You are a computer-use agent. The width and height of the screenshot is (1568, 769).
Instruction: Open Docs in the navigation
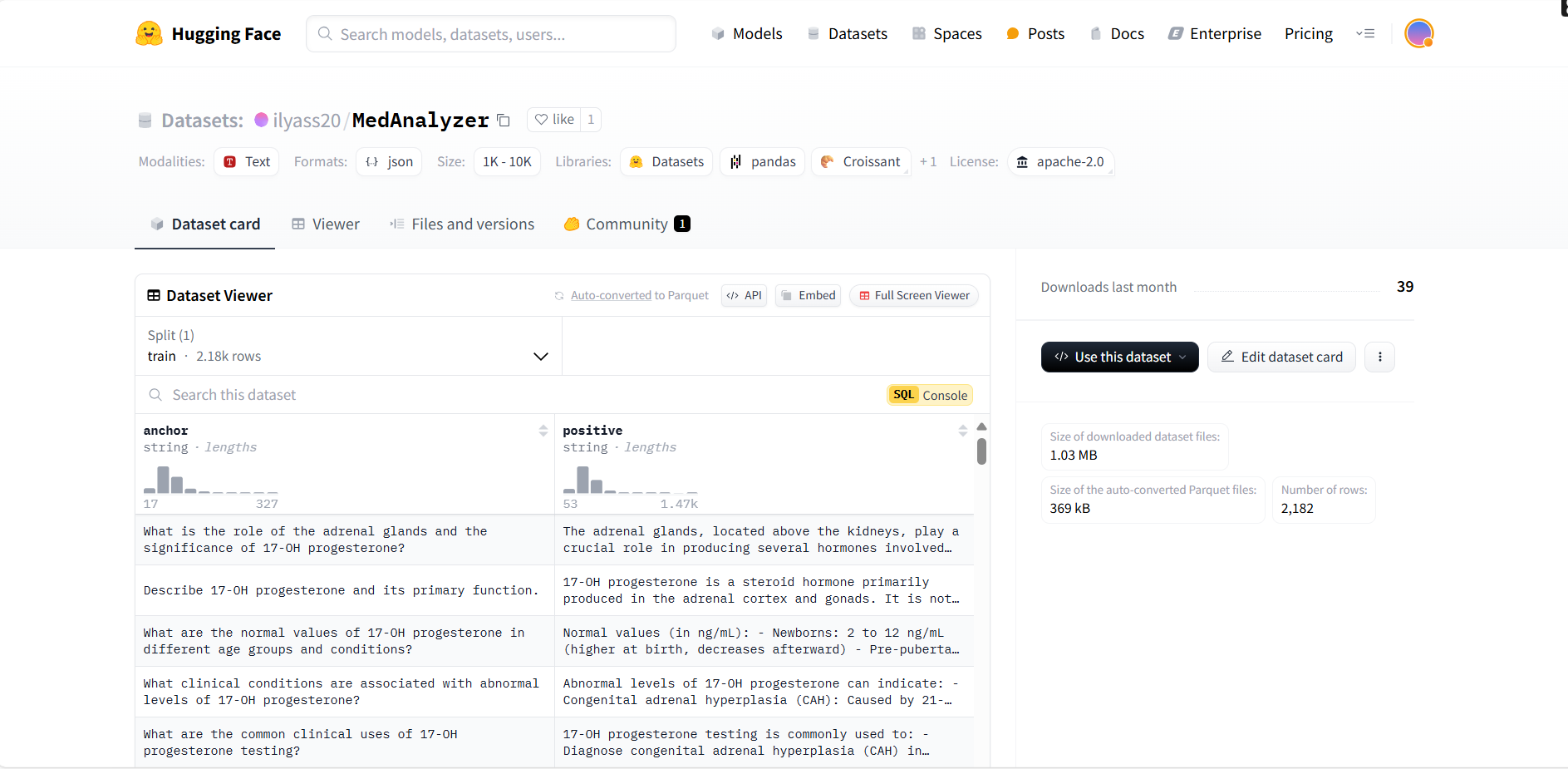[x=1117, y=33]
